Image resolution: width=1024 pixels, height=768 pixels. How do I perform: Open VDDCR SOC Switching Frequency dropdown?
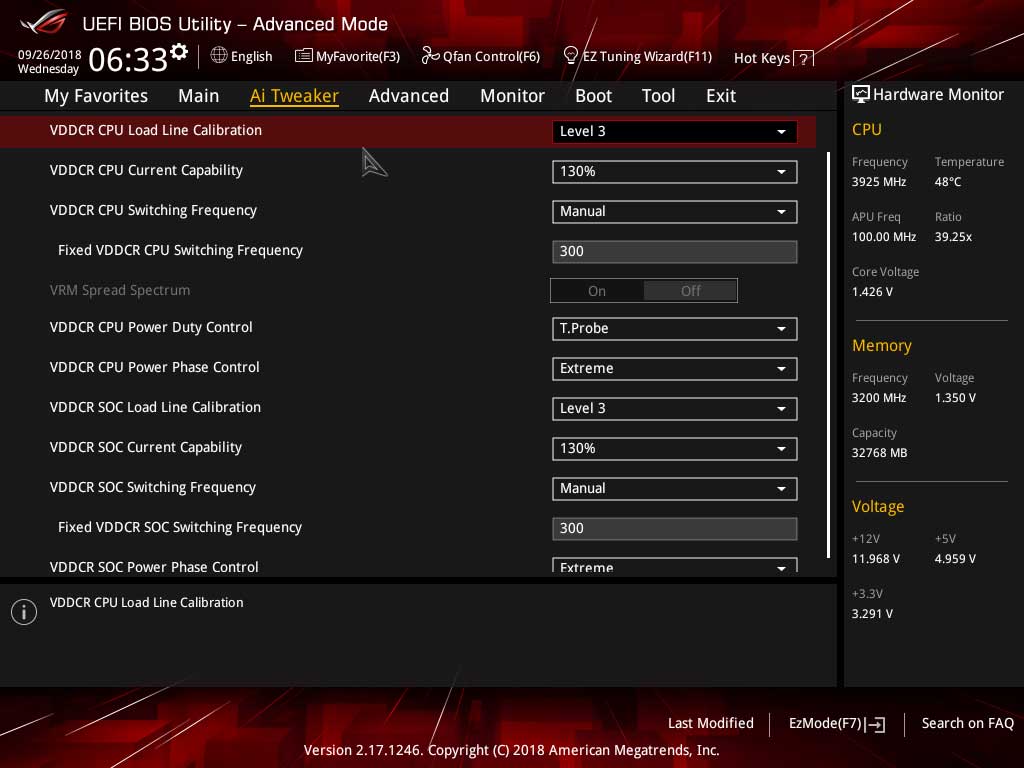[675, 488]
